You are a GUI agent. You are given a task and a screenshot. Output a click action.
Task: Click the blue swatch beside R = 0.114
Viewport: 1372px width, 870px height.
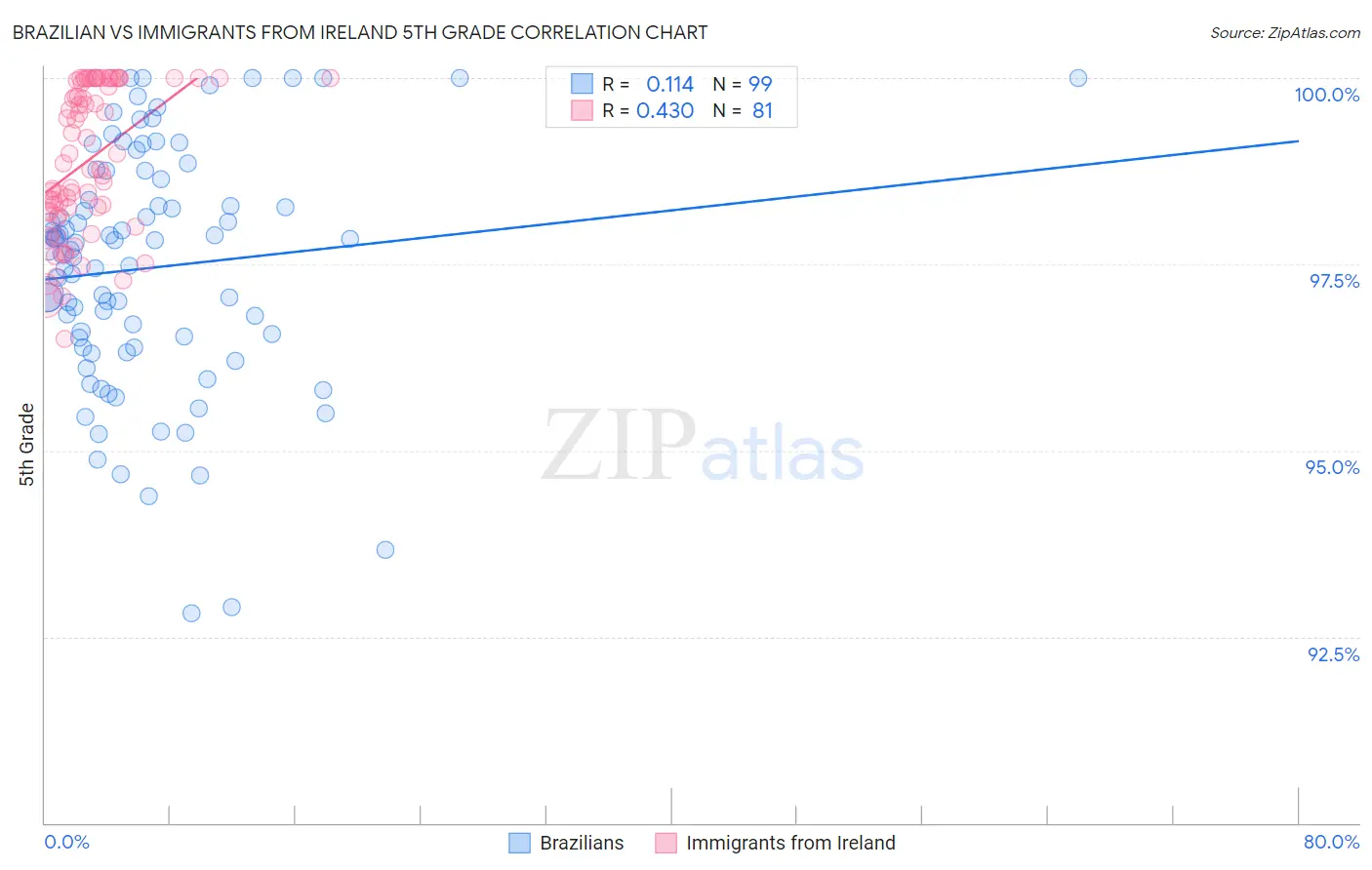pyautogui.click(x=582, y=84)
